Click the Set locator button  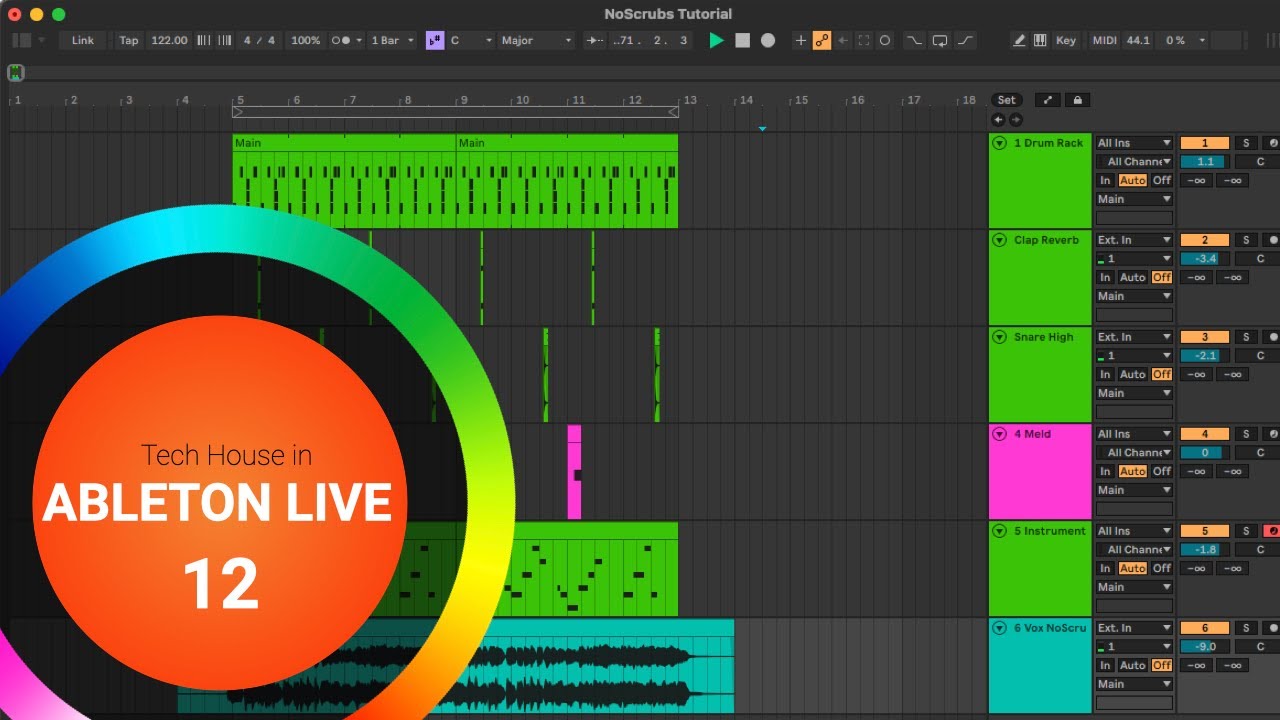[x=1007, y=100]
